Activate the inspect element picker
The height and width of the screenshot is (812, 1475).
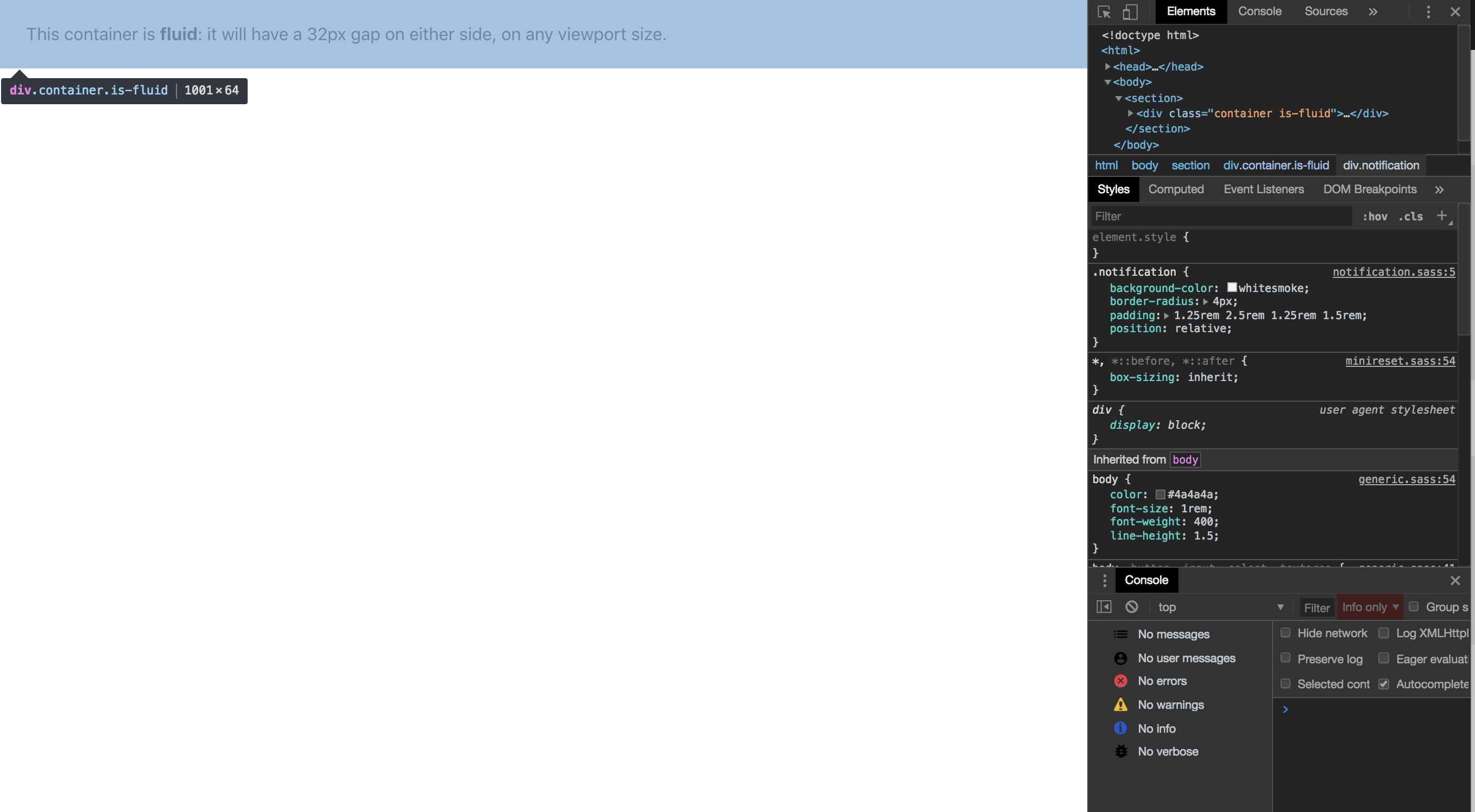coord(1104,11)
